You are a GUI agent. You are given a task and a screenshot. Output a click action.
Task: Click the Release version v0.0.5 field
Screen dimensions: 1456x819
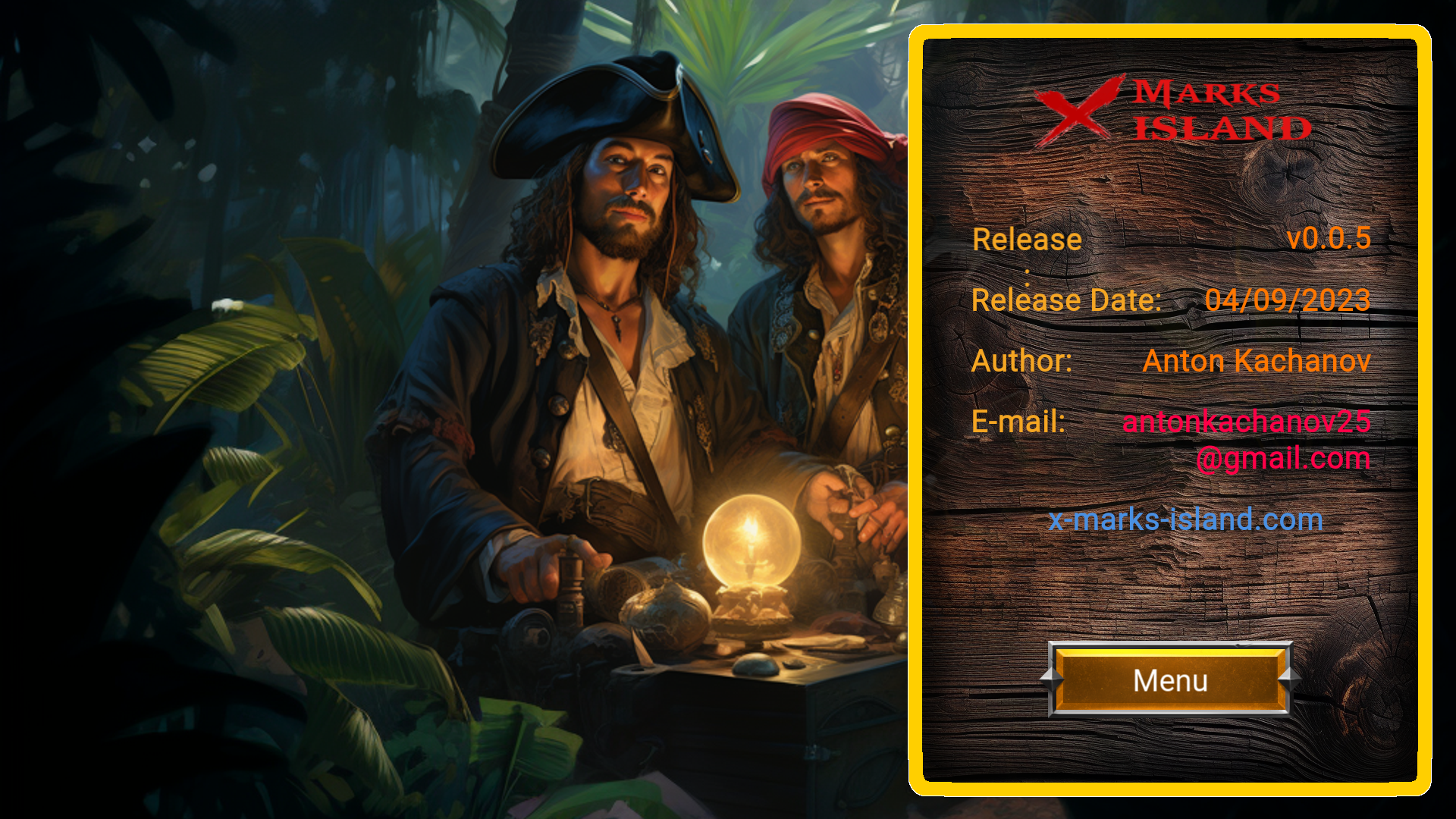(1325, 238)
